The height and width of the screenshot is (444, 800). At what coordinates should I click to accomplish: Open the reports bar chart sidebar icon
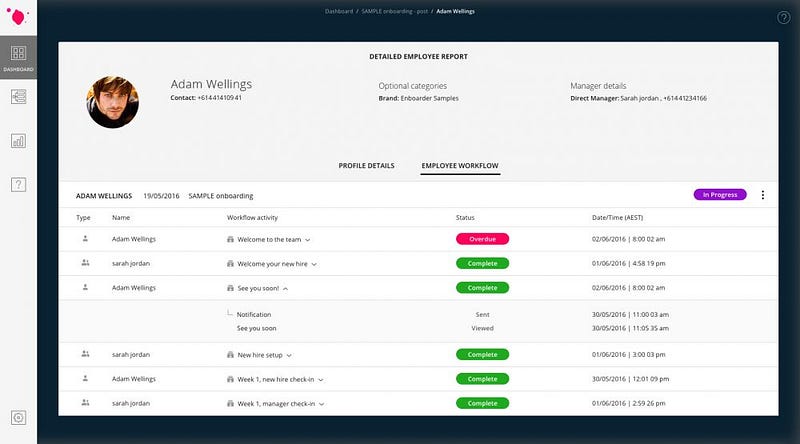[x=18, y=141]
